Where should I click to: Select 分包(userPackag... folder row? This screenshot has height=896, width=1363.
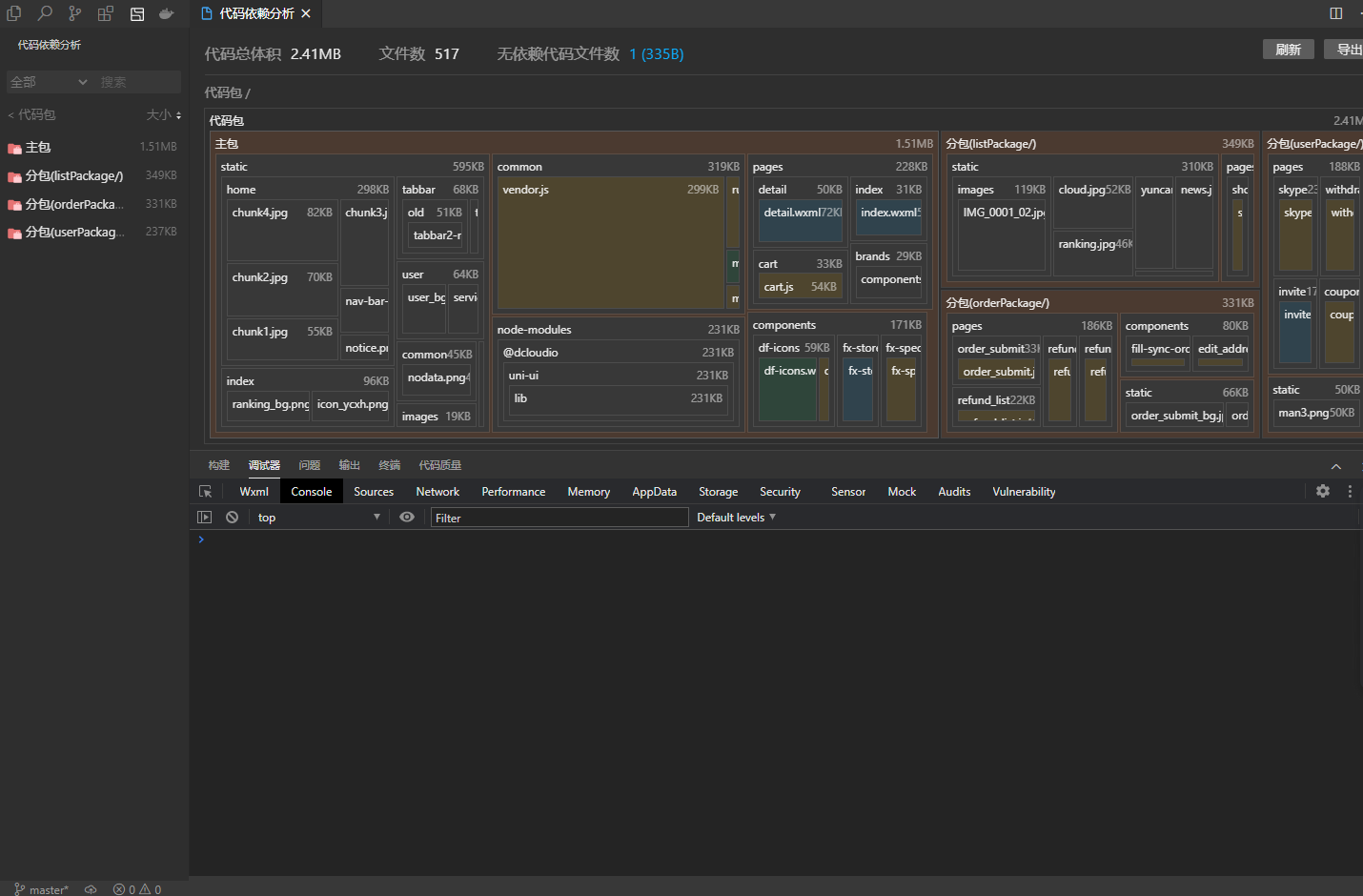point(92,232)
